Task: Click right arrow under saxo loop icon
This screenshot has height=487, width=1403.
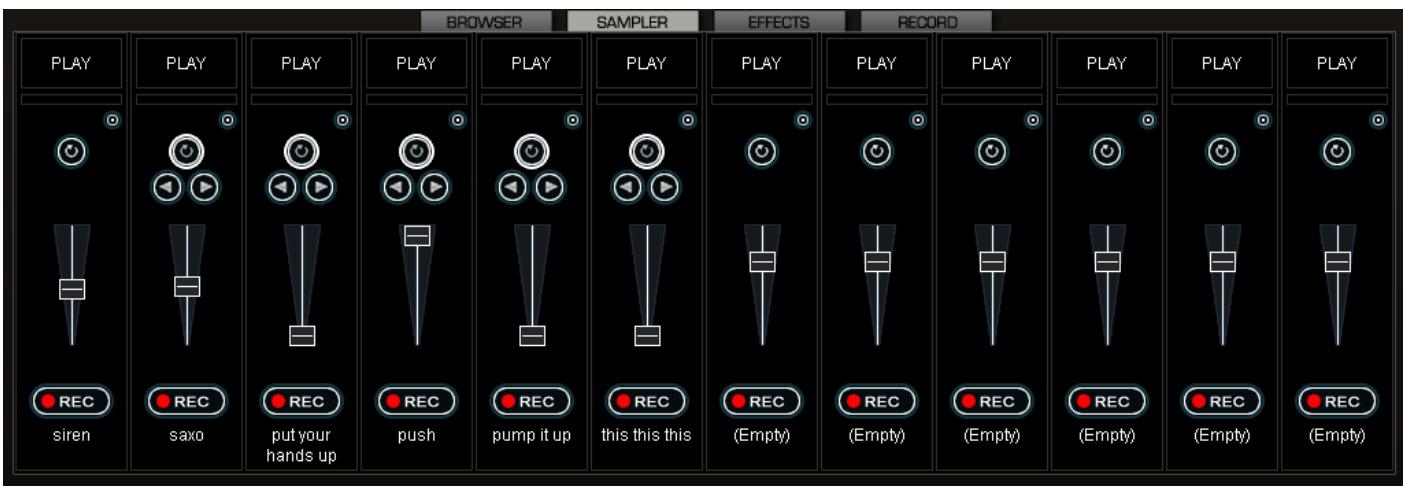Action: coord(204,187)
